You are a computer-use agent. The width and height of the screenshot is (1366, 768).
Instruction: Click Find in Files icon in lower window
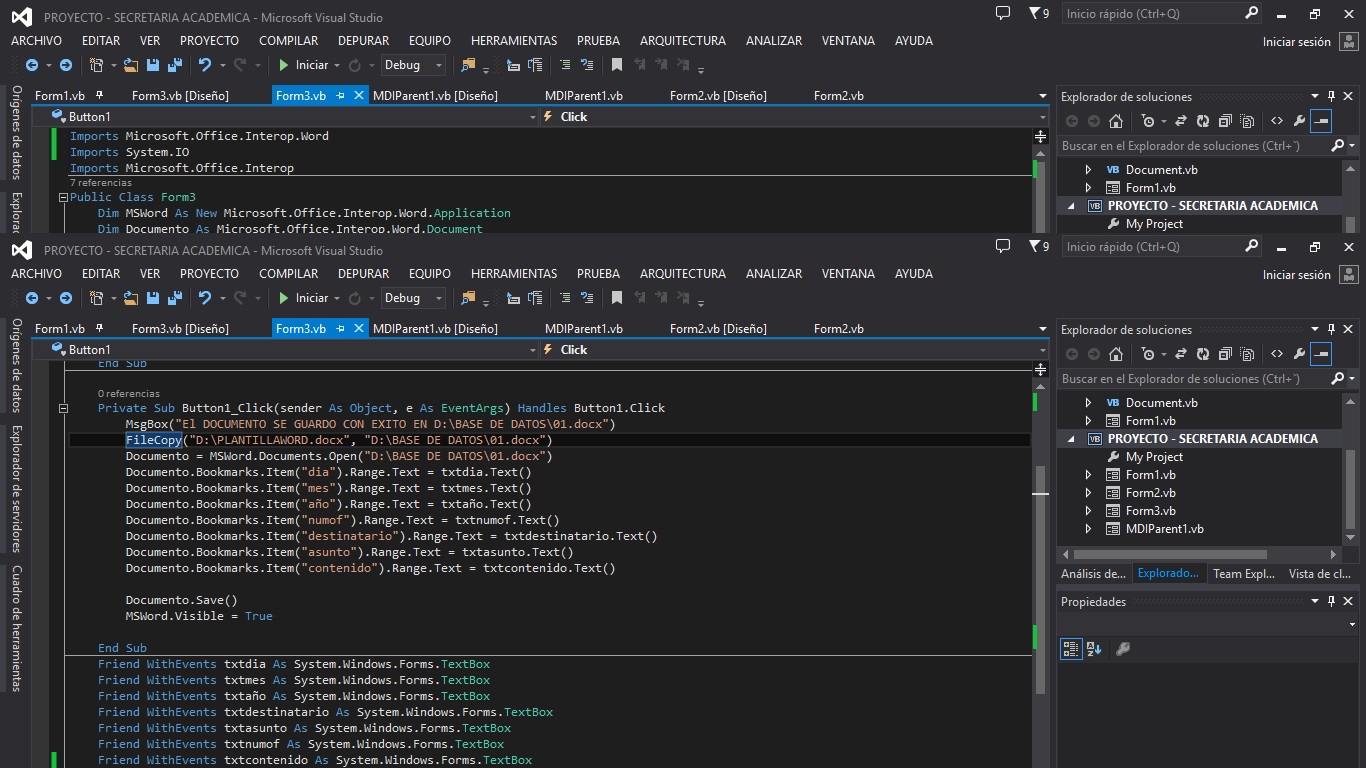(468, 298)
